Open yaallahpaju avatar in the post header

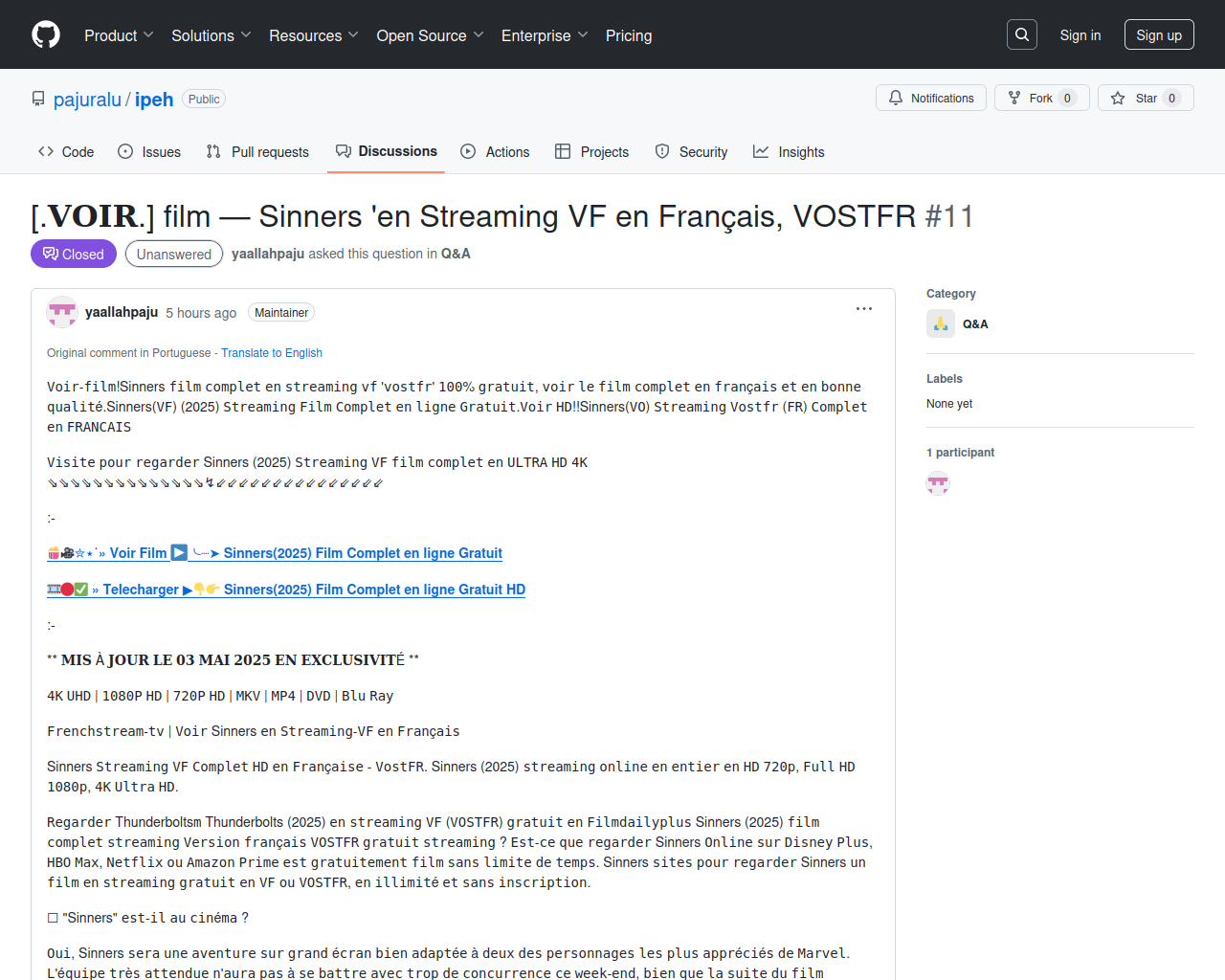click(x=62, y=312)
